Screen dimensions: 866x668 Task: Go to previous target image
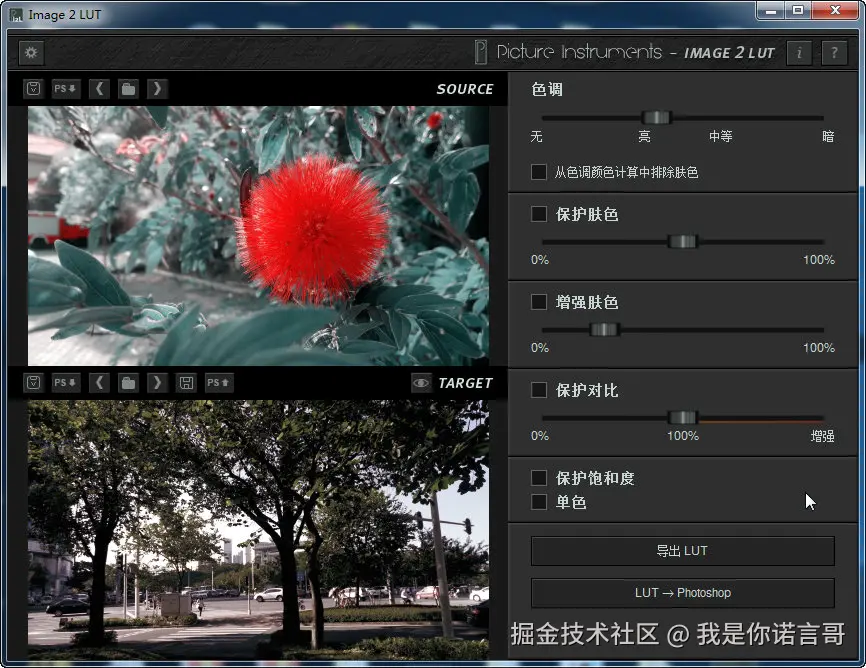pyautogui.click(x=99, y=382)
